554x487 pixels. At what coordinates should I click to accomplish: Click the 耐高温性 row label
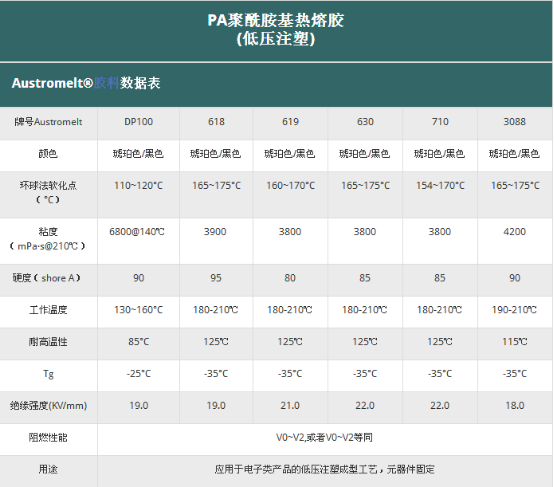pyautogui.click(x=48, y=342)
